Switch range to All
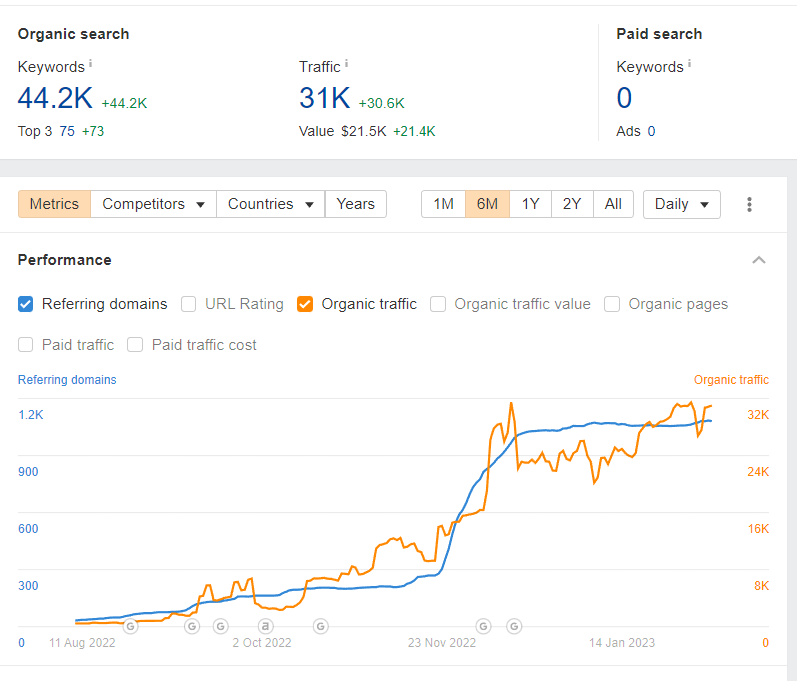 tap(614, 204)
